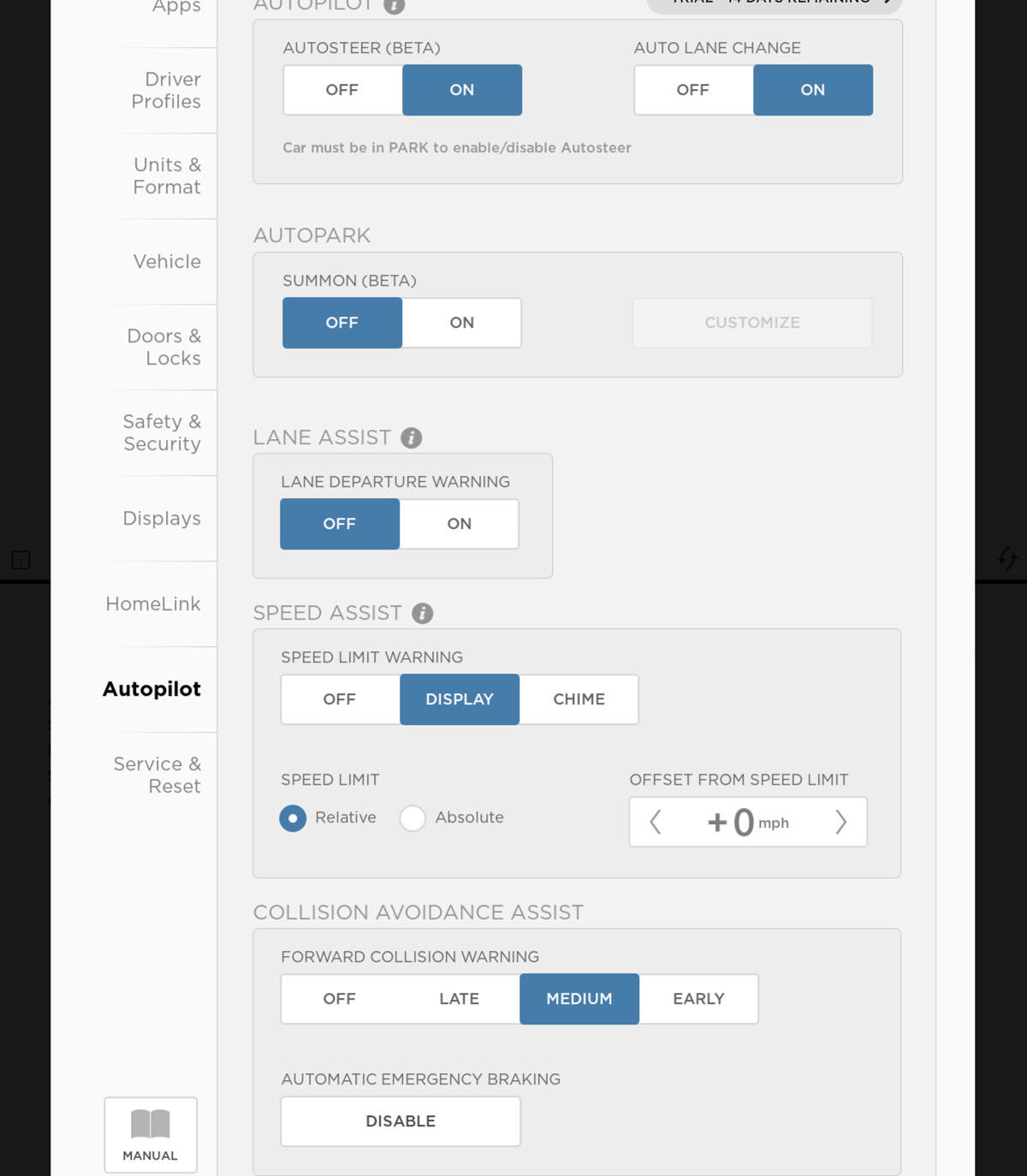Go to the Vehicle settings tab

tap(167, 262)
